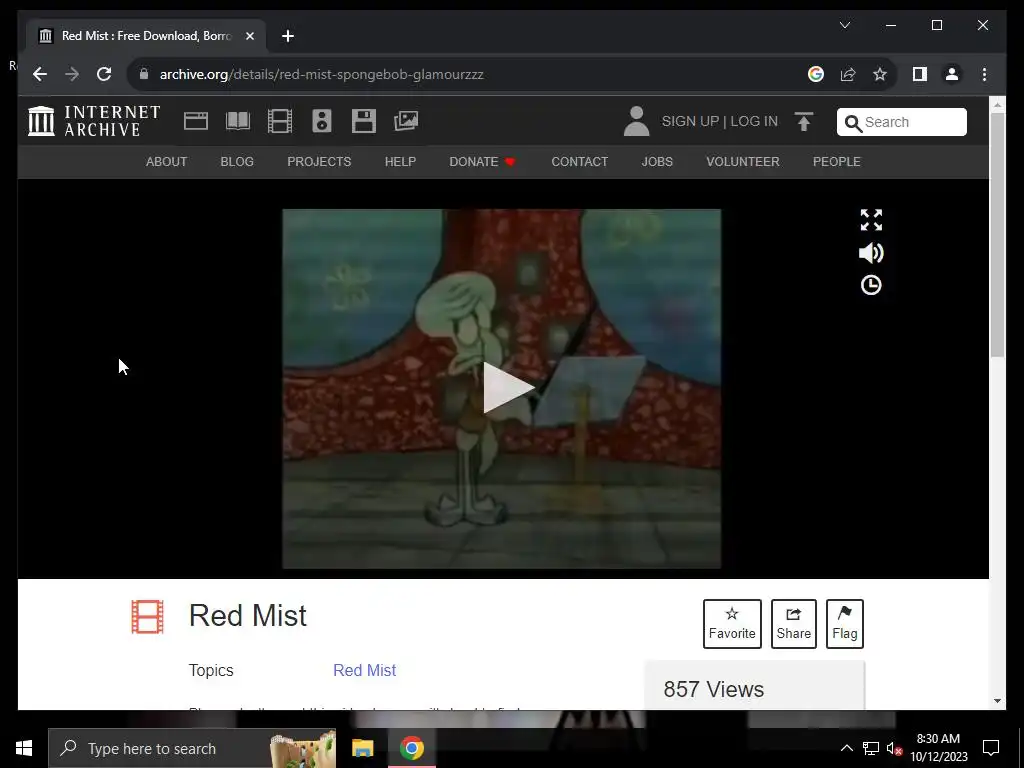Open the DONATE menu item
Viewport: 1024px width, 768px height.
click(482, 162)
